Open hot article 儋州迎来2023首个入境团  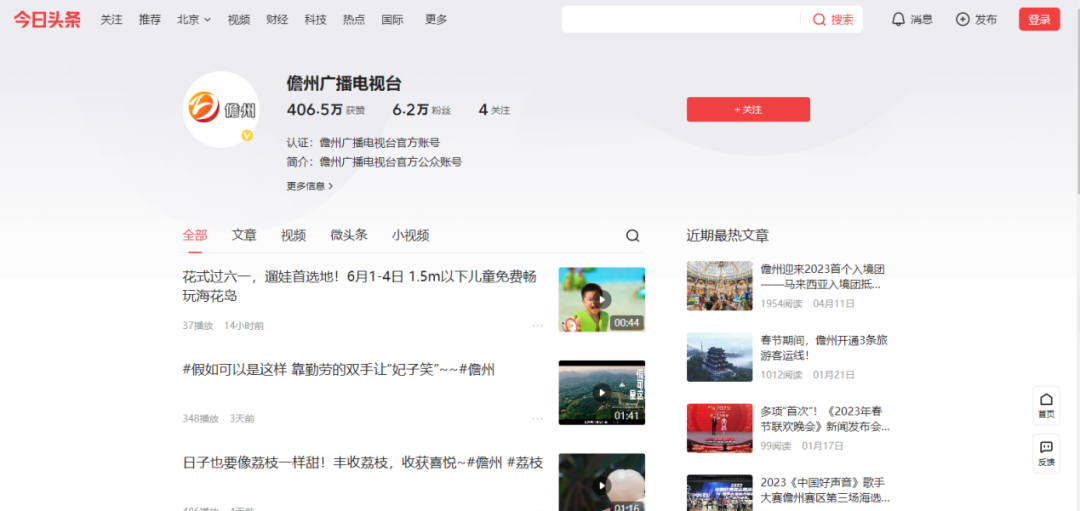(822, 276)
